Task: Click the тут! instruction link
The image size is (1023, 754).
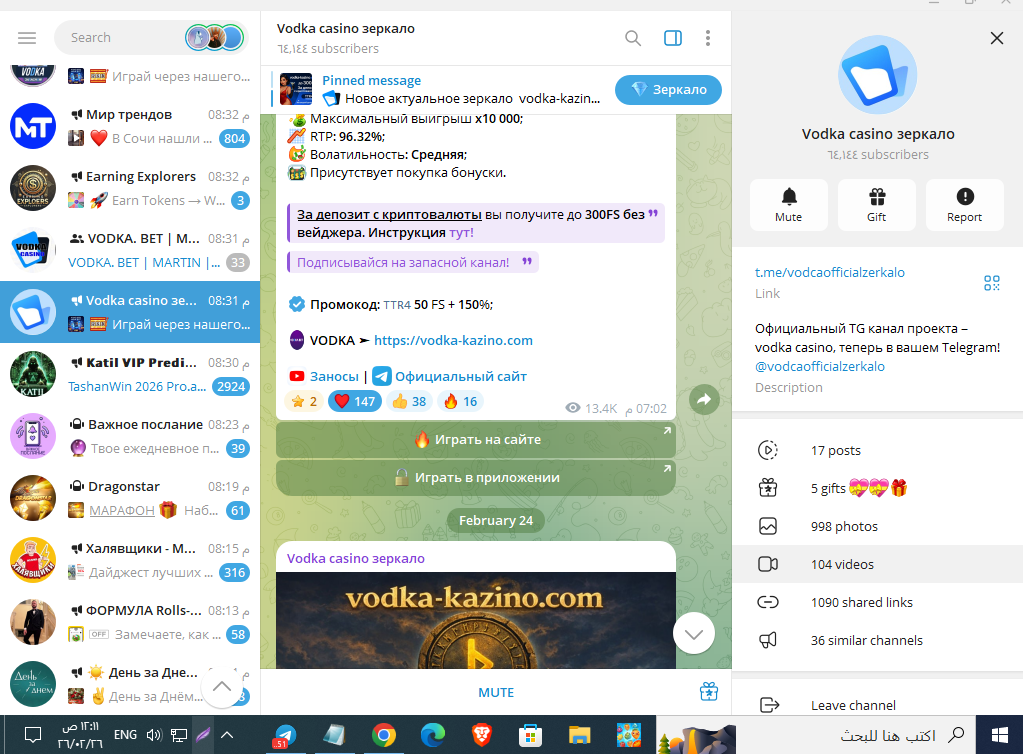Action: click(x=461, y=233)
